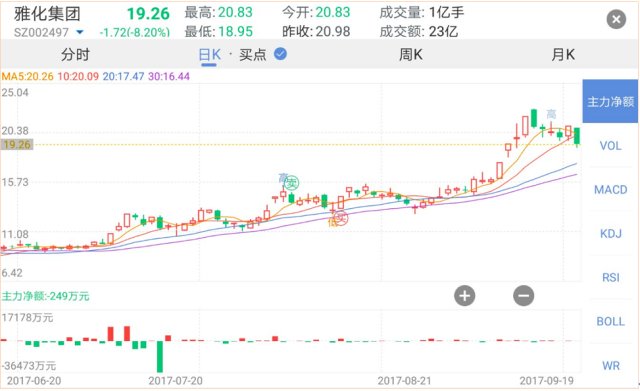Open the 月K monthly chart tab
This screenshot has height=391, width=640.
point(563,54)
